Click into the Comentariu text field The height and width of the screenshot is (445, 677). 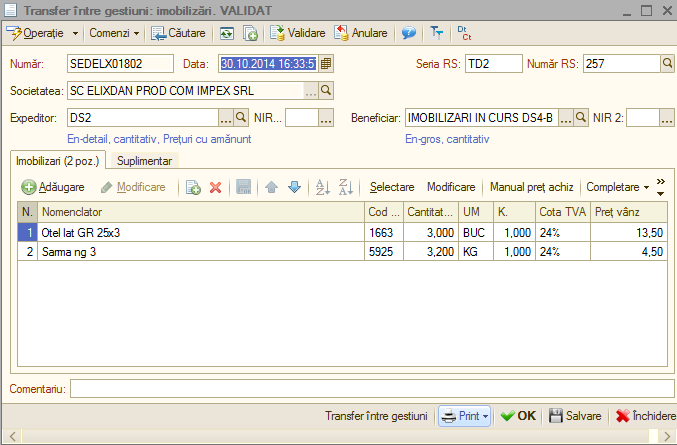click(x=372, y=388)
